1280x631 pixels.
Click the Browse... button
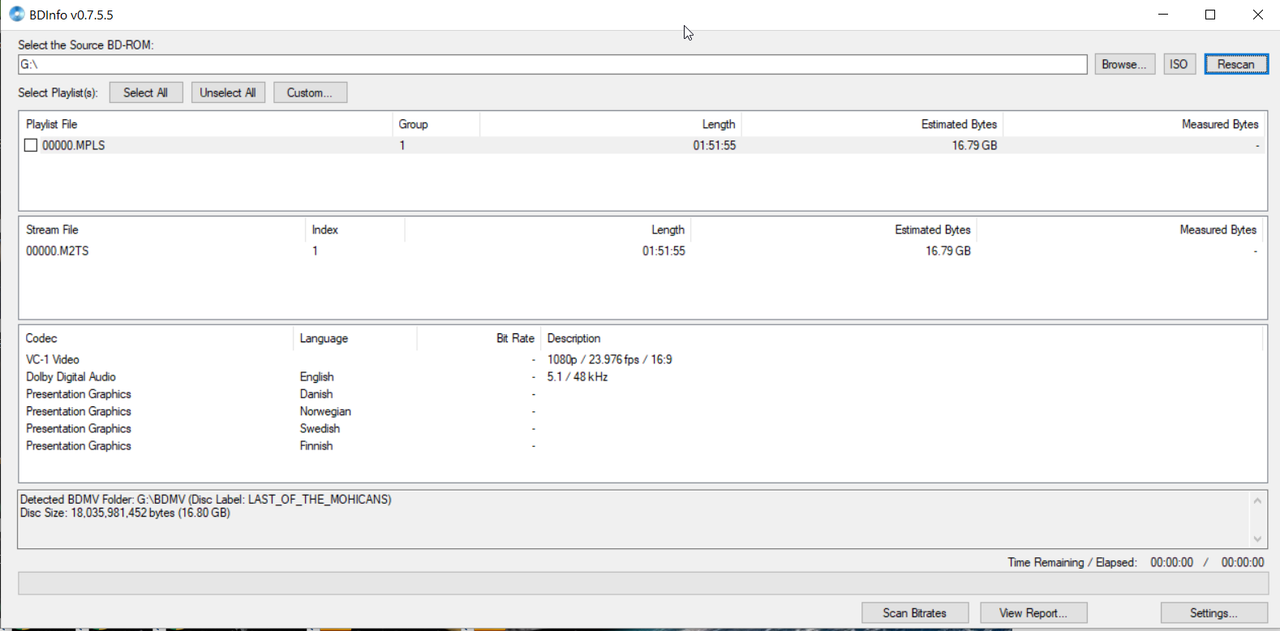(1125, 64)
